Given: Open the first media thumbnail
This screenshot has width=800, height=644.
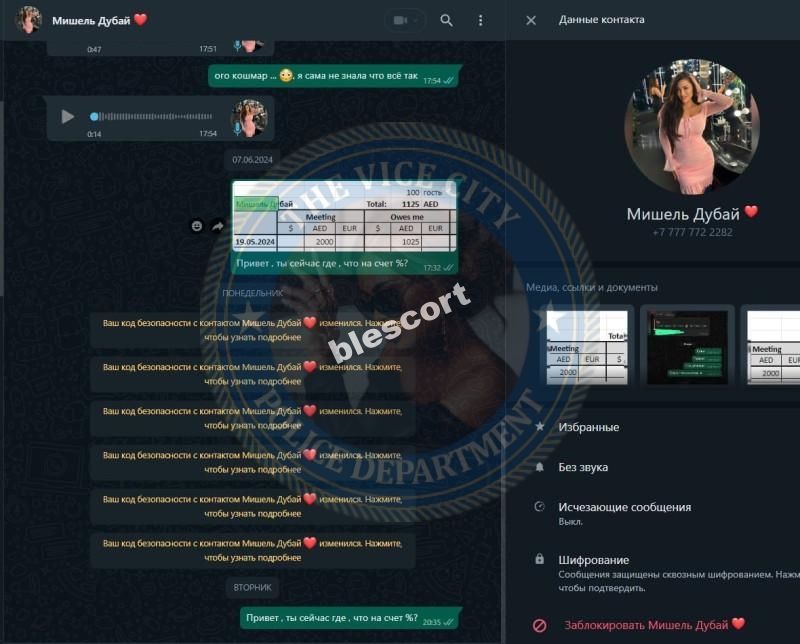Looking at the screenshot, I should pos(587,346).
